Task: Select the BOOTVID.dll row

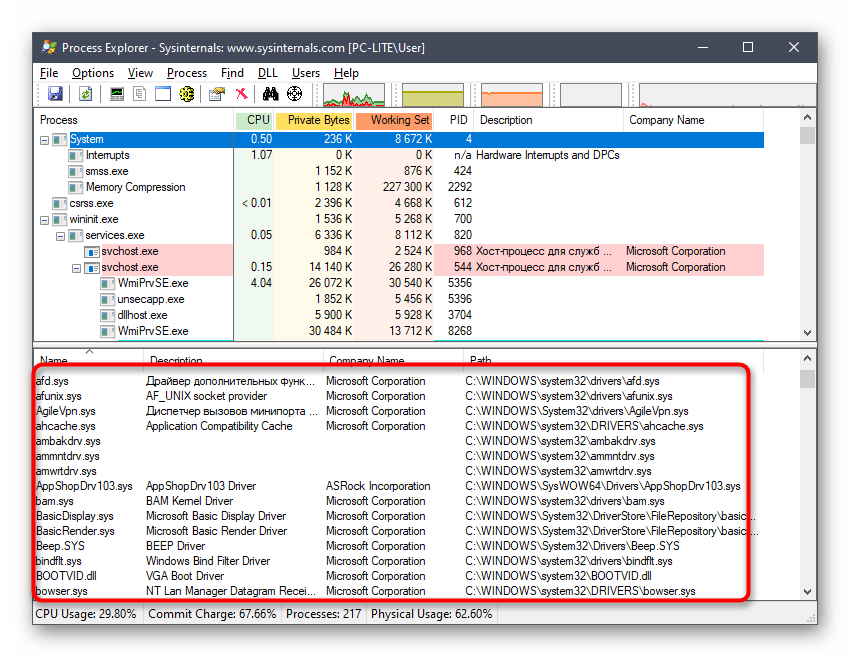Action: [397, 576]
